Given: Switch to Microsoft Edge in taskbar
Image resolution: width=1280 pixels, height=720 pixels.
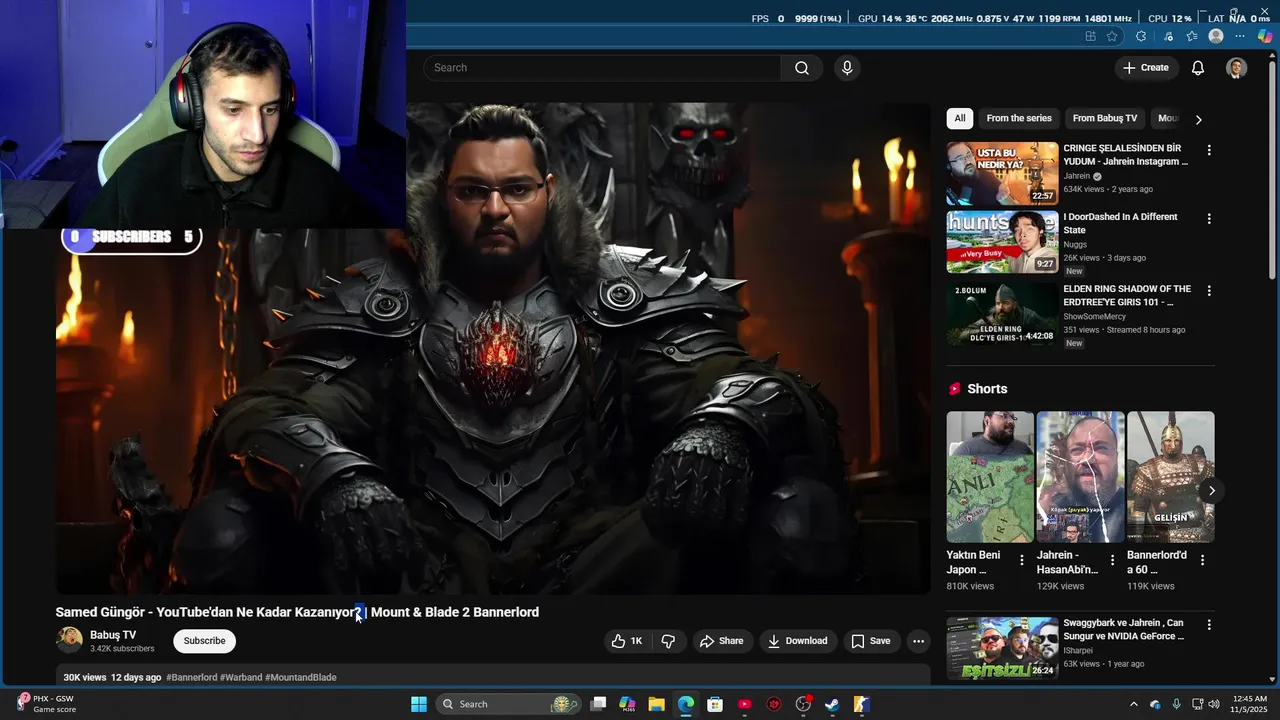Looking at the screenshot, I should point(686,704).
